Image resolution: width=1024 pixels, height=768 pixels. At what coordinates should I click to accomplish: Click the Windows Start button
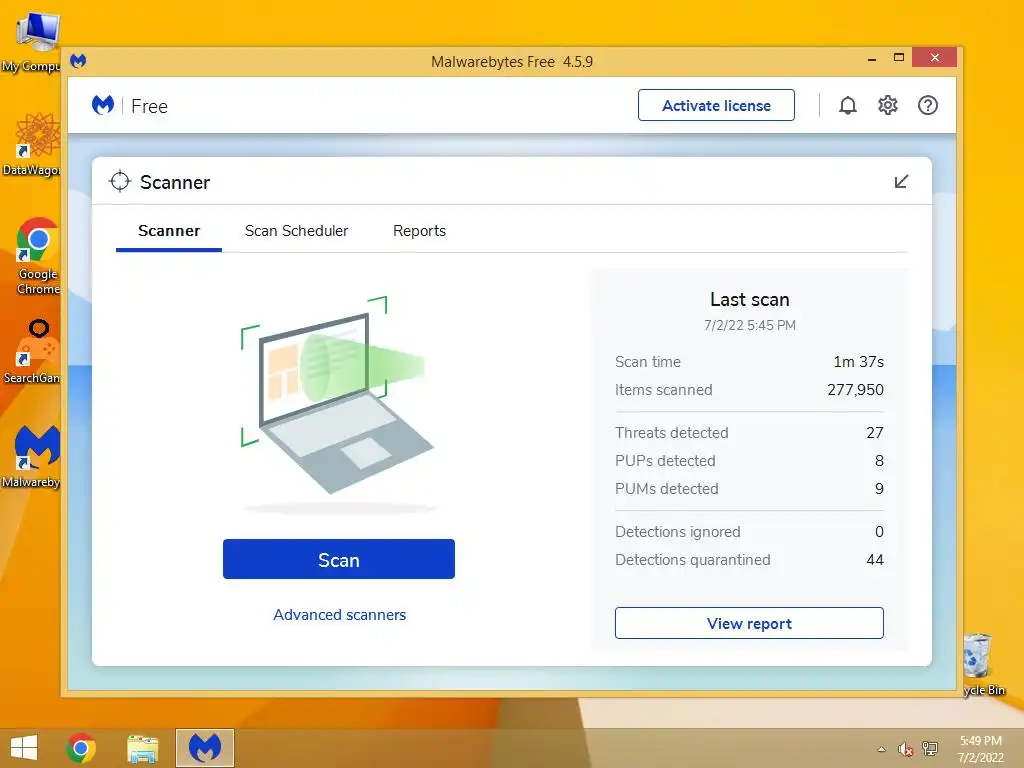24,748
